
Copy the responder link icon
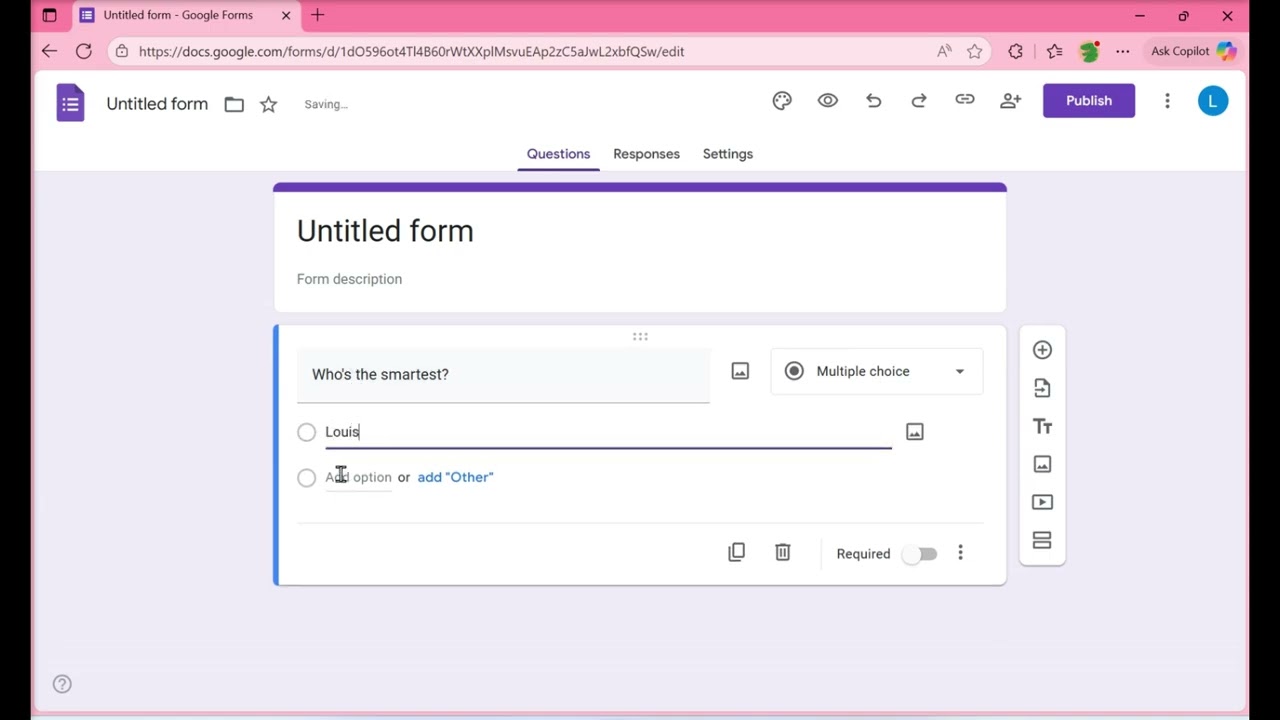(x=965, y=100)
